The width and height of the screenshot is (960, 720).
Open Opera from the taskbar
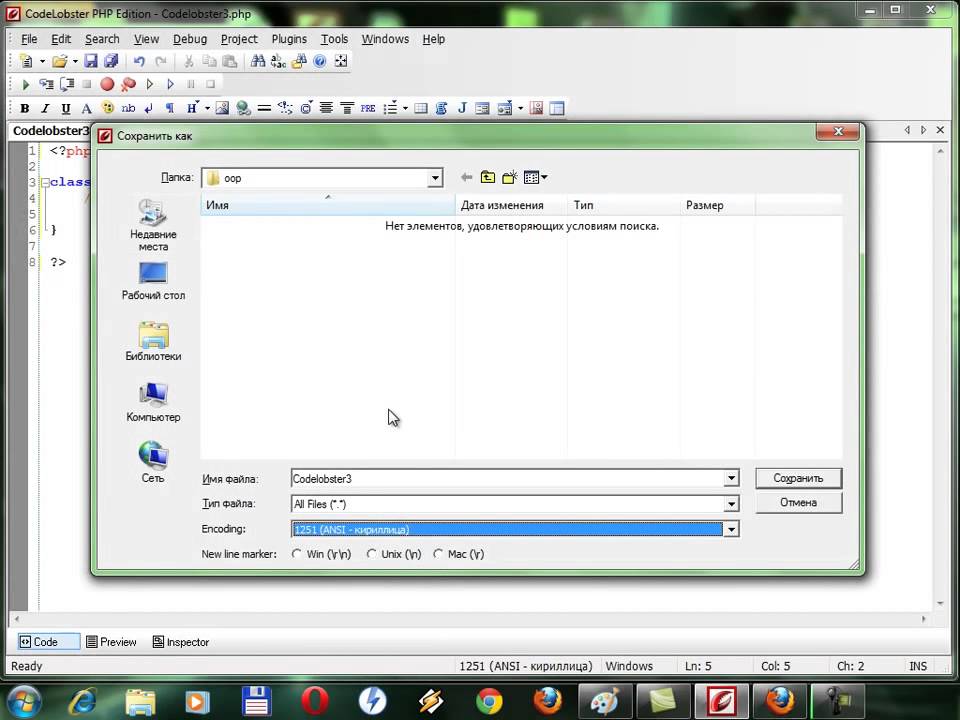coord(315,700)
